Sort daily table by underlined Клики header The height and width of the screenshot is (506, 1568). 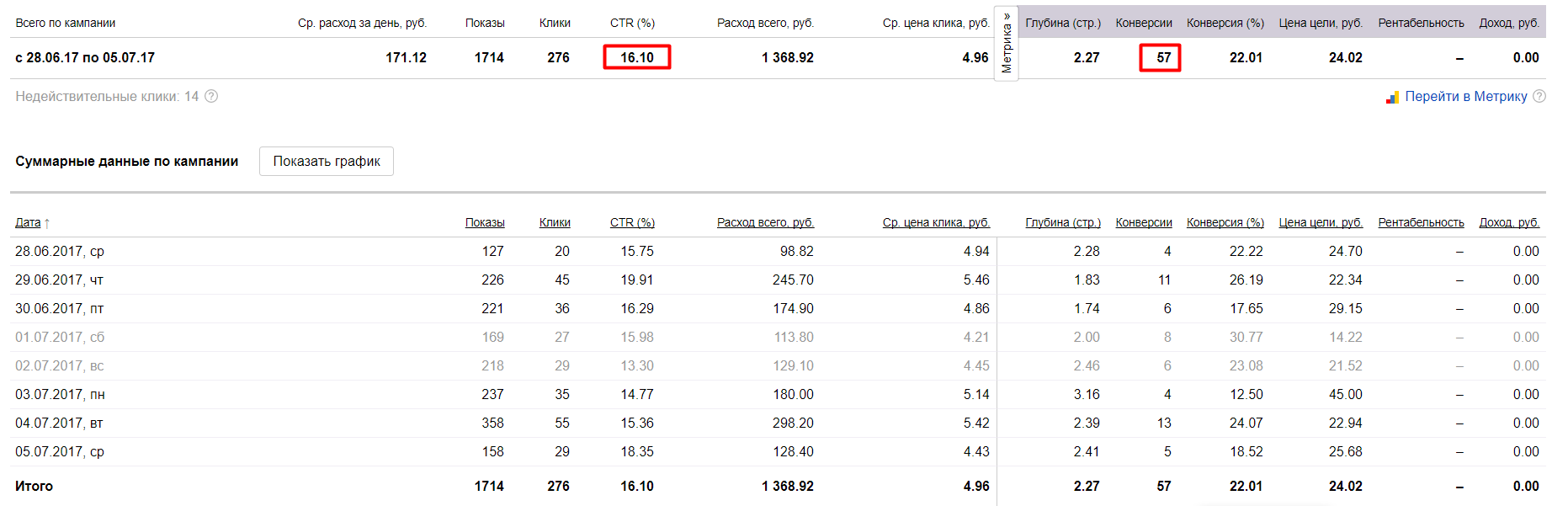[555, 222]
